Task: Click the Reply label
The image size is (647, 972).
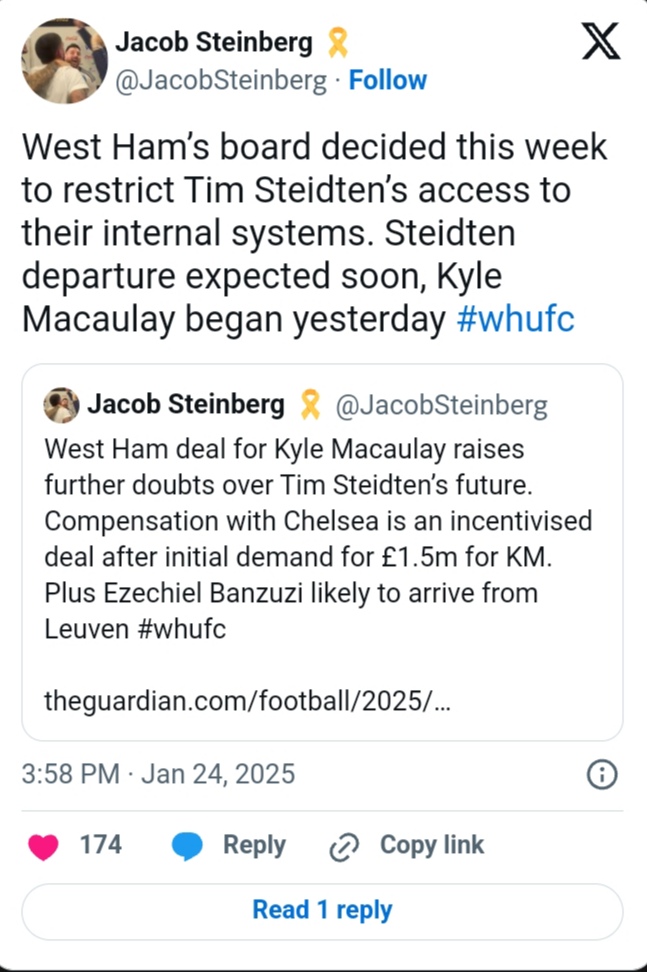Action: [254, 845]
